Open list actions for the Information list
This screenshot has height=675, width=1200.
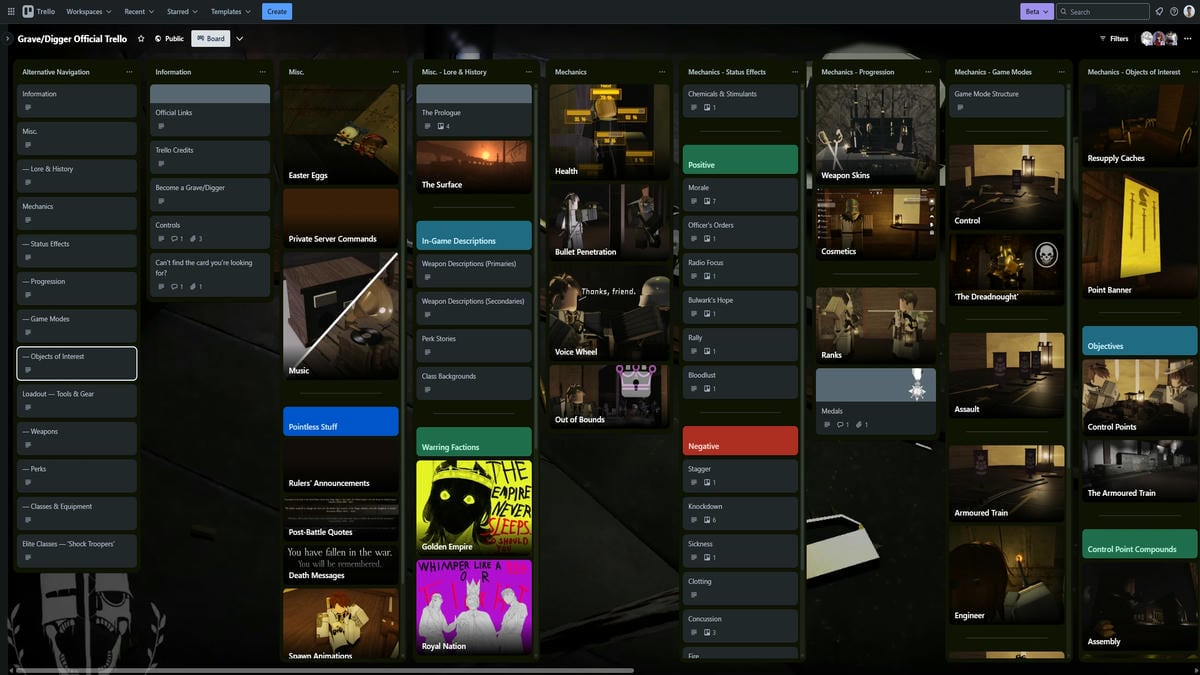(263, 72)
